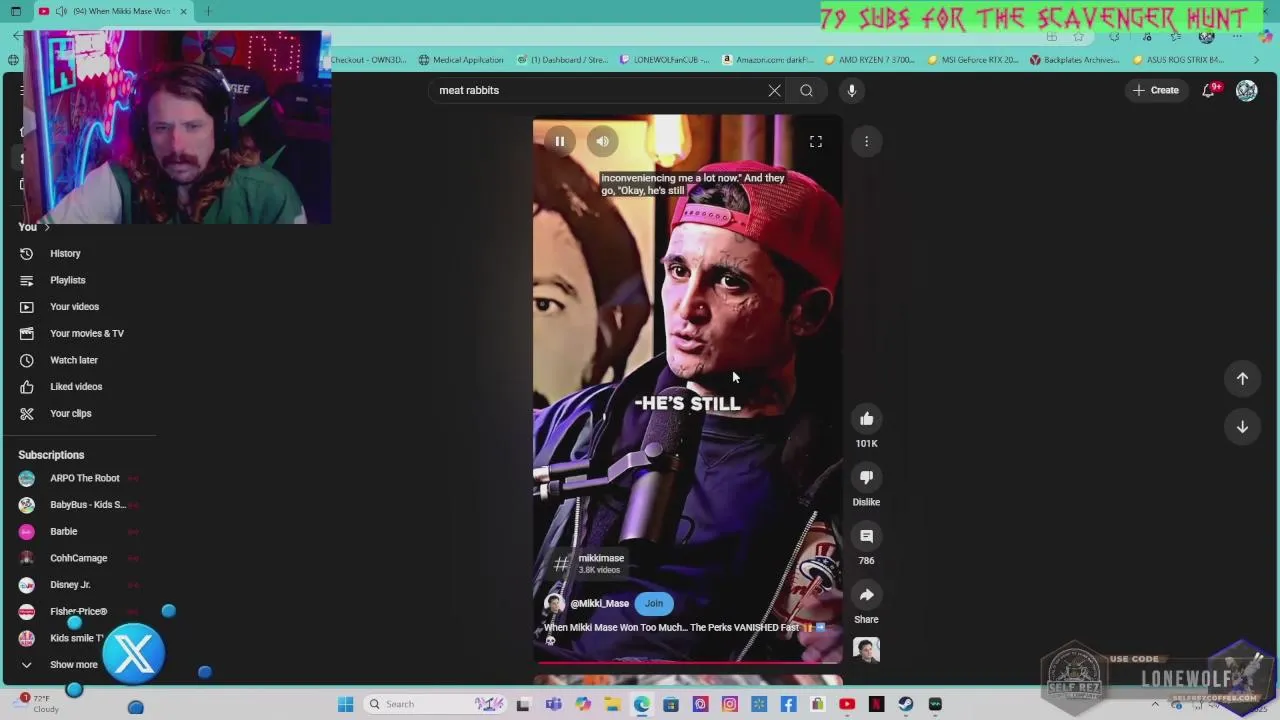Open ARPO The Robot subscription
Screen dimensions: 1280x720
tap(84, 478)
